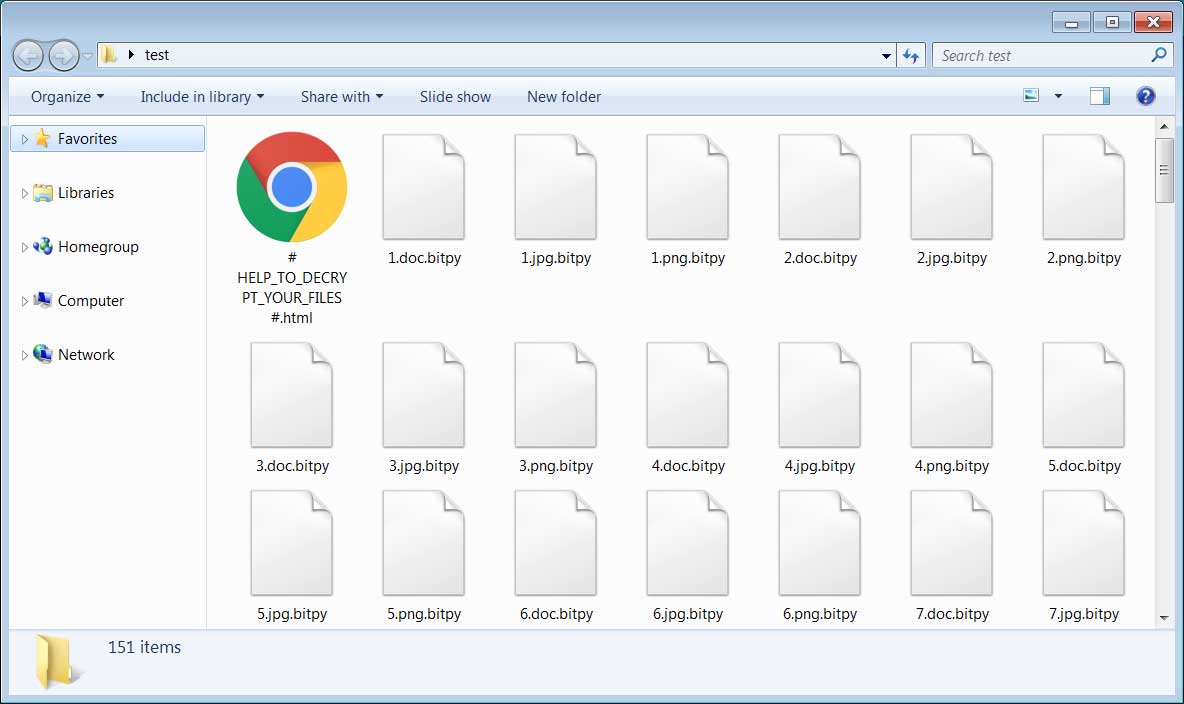Expand the breadcrumb arrow before test
The image size is (1184, 704).
[131, 55]
